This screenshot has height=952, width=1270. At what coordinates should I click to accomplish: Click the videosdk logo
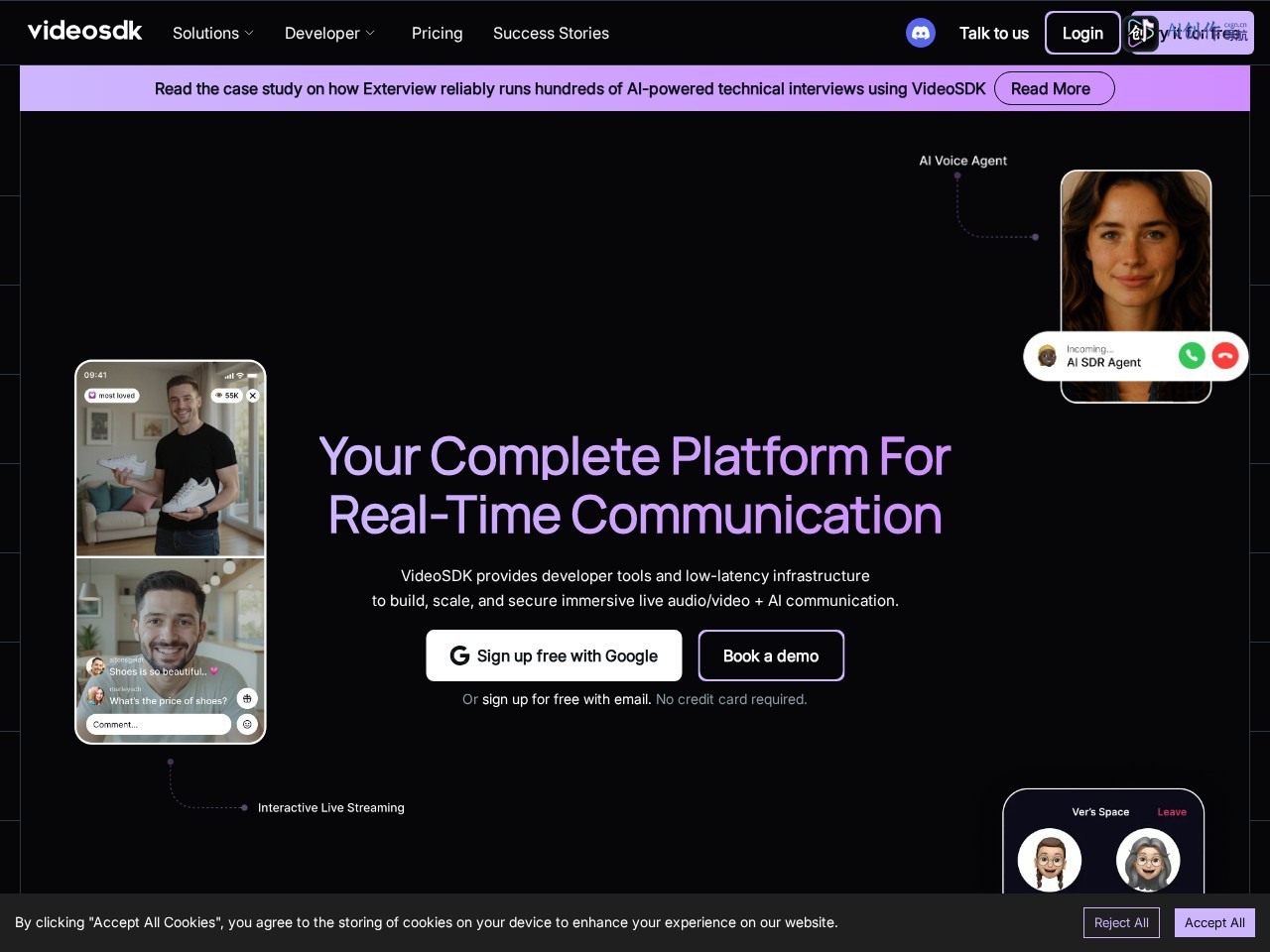pyautogui.click(x=85, y=32)
